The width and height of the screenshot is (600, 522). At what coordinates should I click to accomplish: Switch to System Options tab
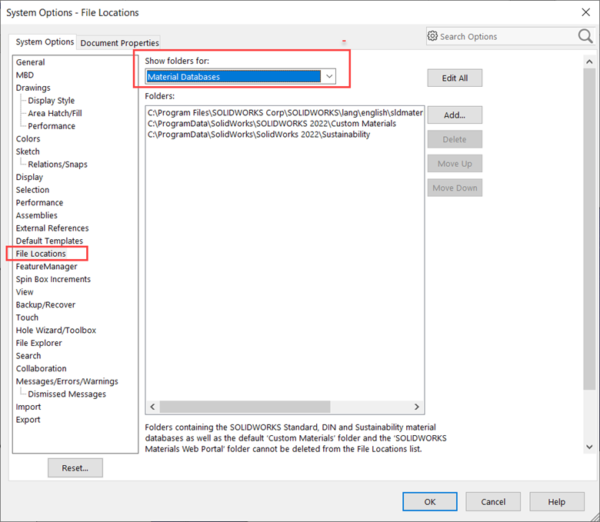click(x=44, y=42)
